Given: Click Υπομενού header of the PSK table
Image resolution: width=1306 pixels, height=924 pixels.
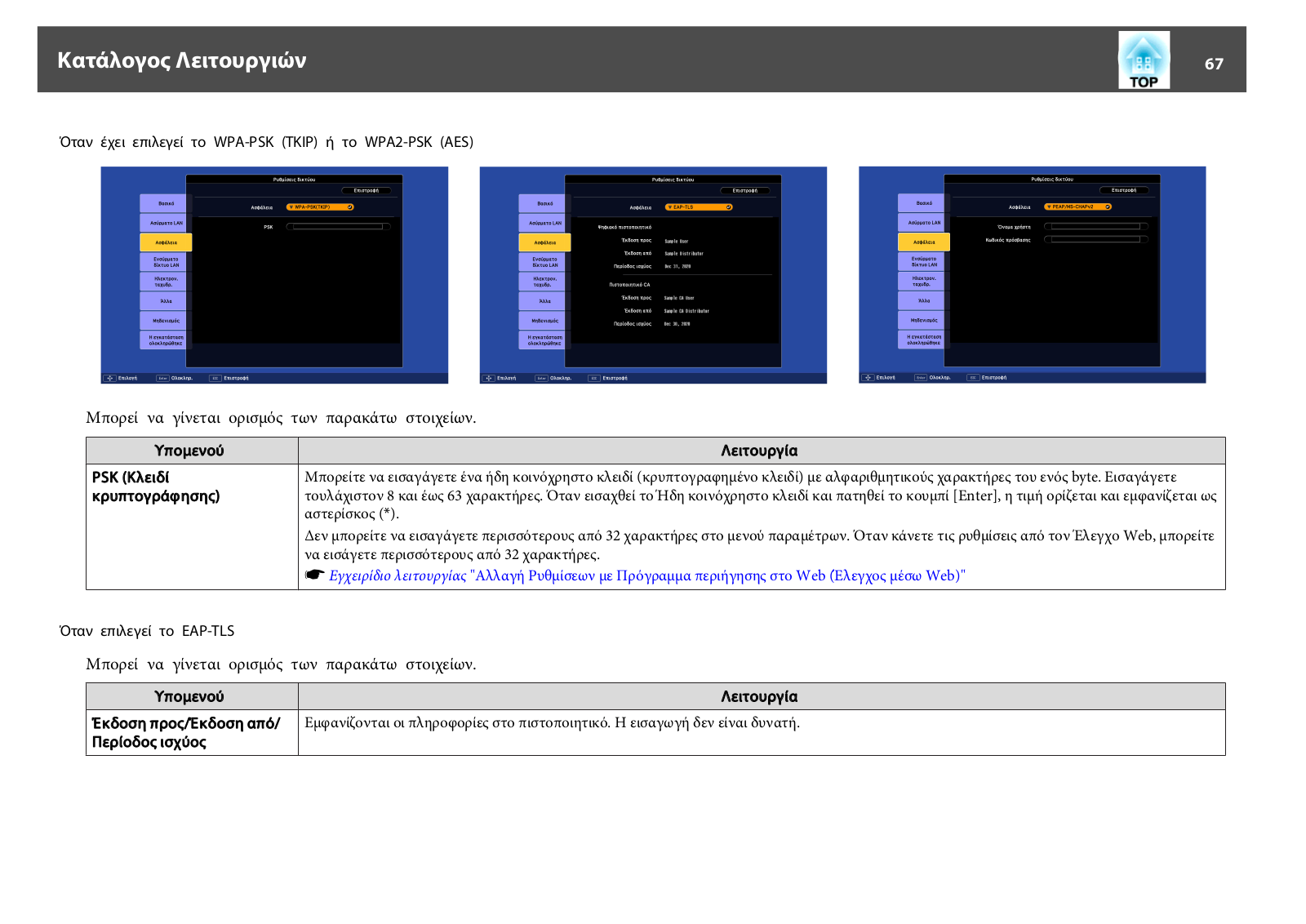Looking at the screenshot, I should (x=192, y=451).
